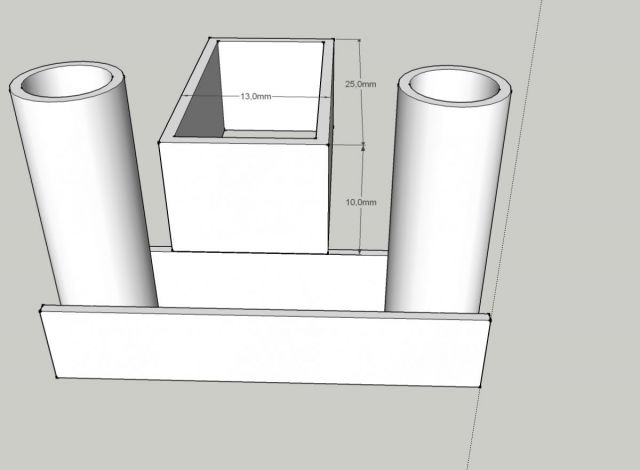The height and width of the screenshot is (470, 640).
Task: Select the right cylinder's hollow top opening
Action: (x=454, y=86)
